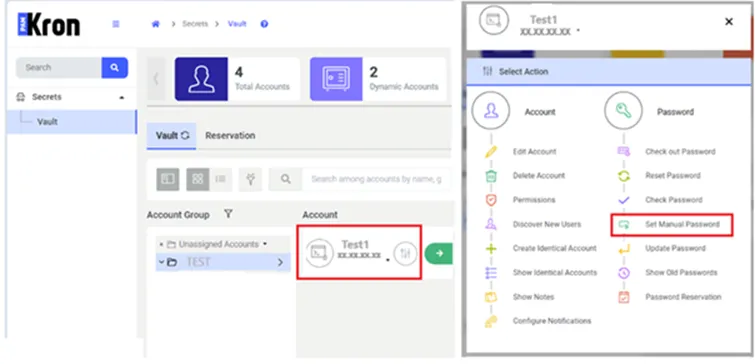
Task: Expand TEST group with right chevron
Action: click(280, 262)
